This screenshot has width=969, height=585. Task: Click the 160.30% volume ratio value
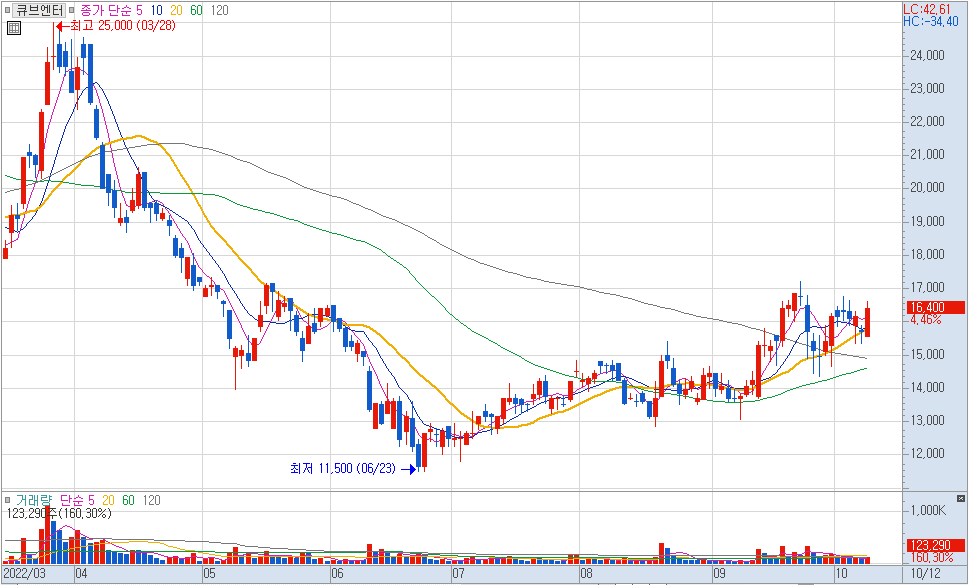[x=932, y=557]
